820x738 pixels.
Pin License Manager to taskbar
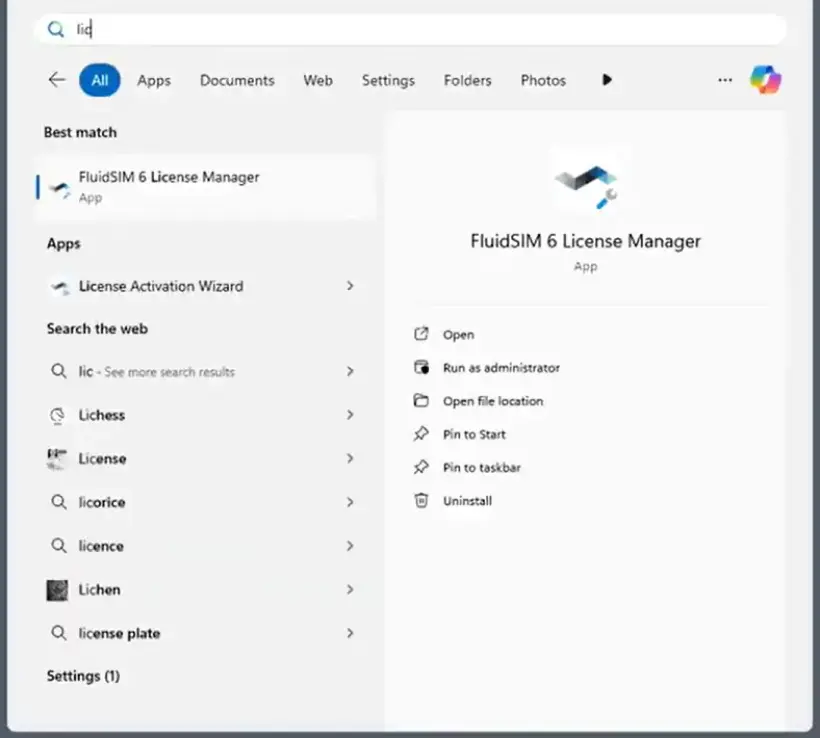click(x=482, y=468)
